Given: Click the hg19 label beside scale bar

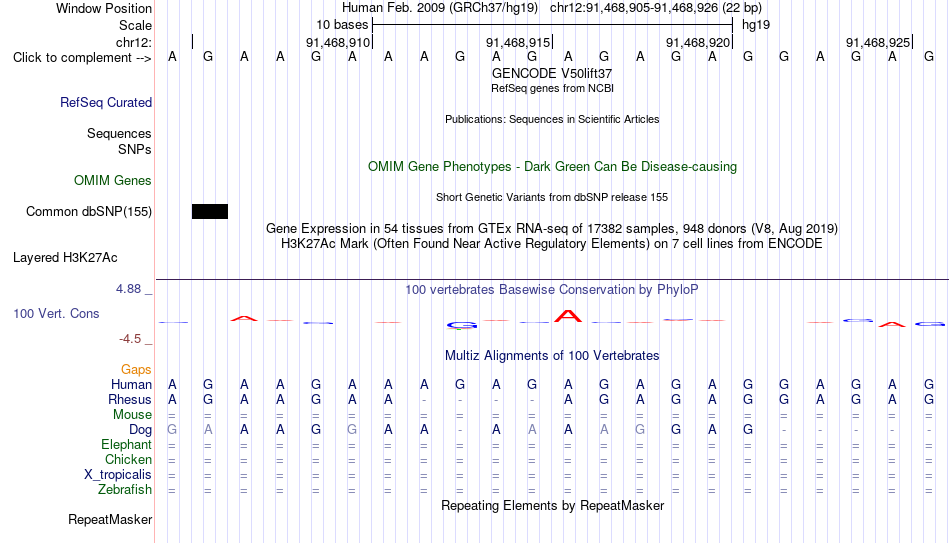Looking at the screenshot, I should pos(756,25).
